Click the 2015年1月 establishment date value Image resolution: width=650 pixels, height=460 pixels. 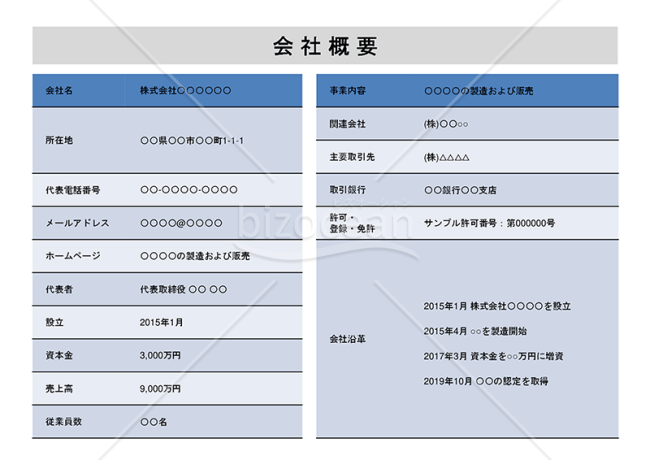click(162, 322)
